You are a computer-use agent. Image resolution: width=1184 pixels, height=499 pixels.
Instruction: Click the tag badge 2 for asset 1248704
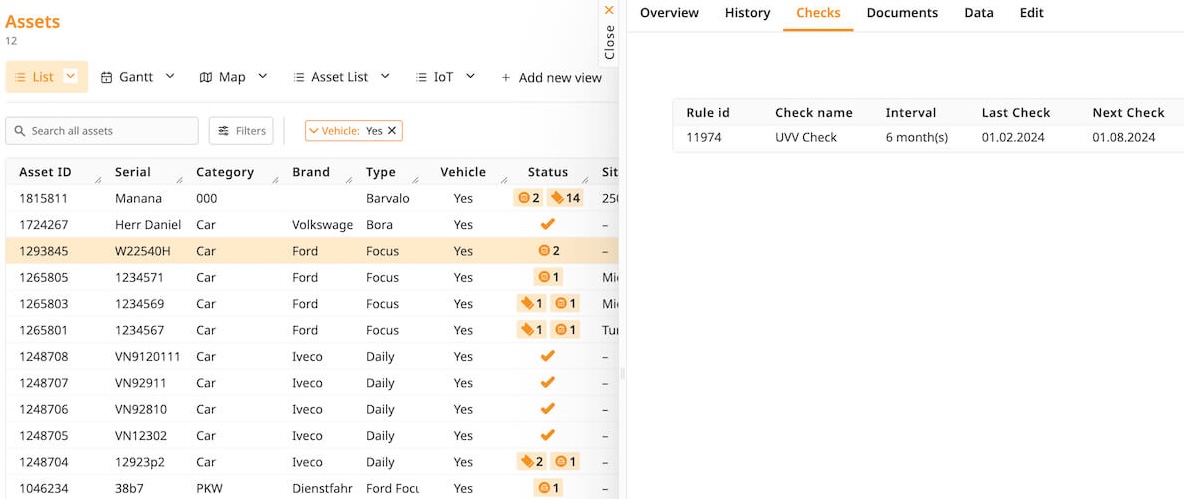(x=532, y=462)
